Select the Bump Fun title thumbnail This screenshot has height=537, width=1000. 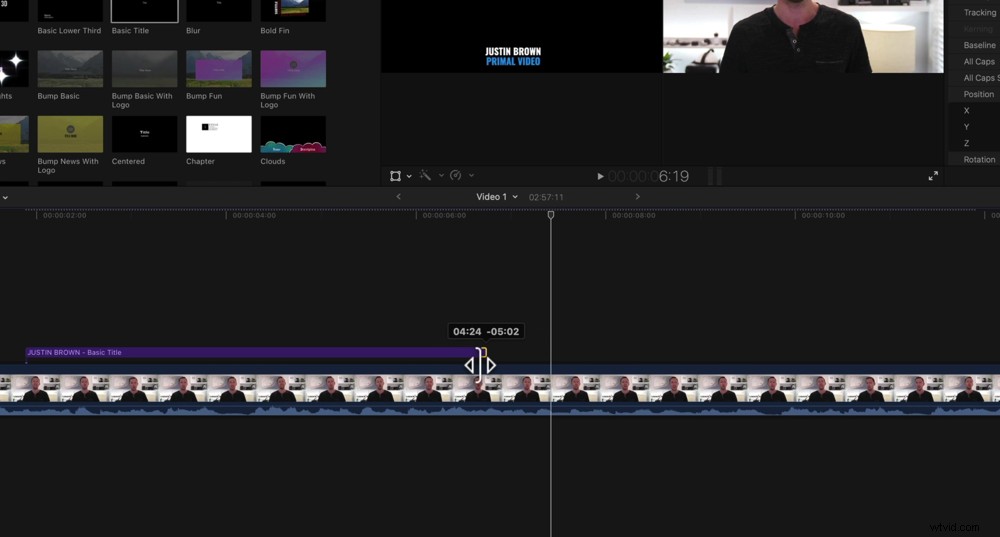point(219,68)
